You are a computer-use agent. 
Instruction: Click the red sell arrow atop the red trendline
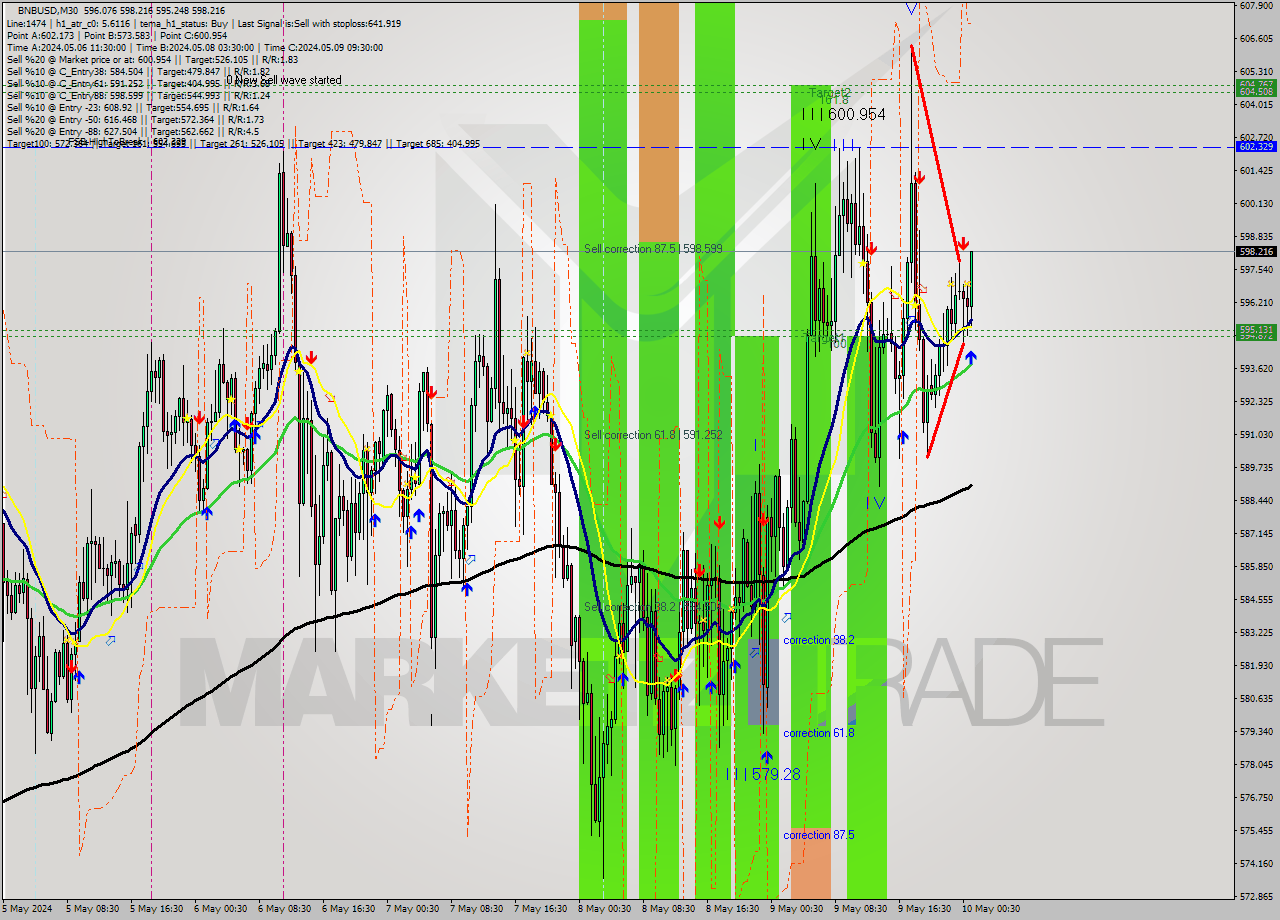point(919,178)
